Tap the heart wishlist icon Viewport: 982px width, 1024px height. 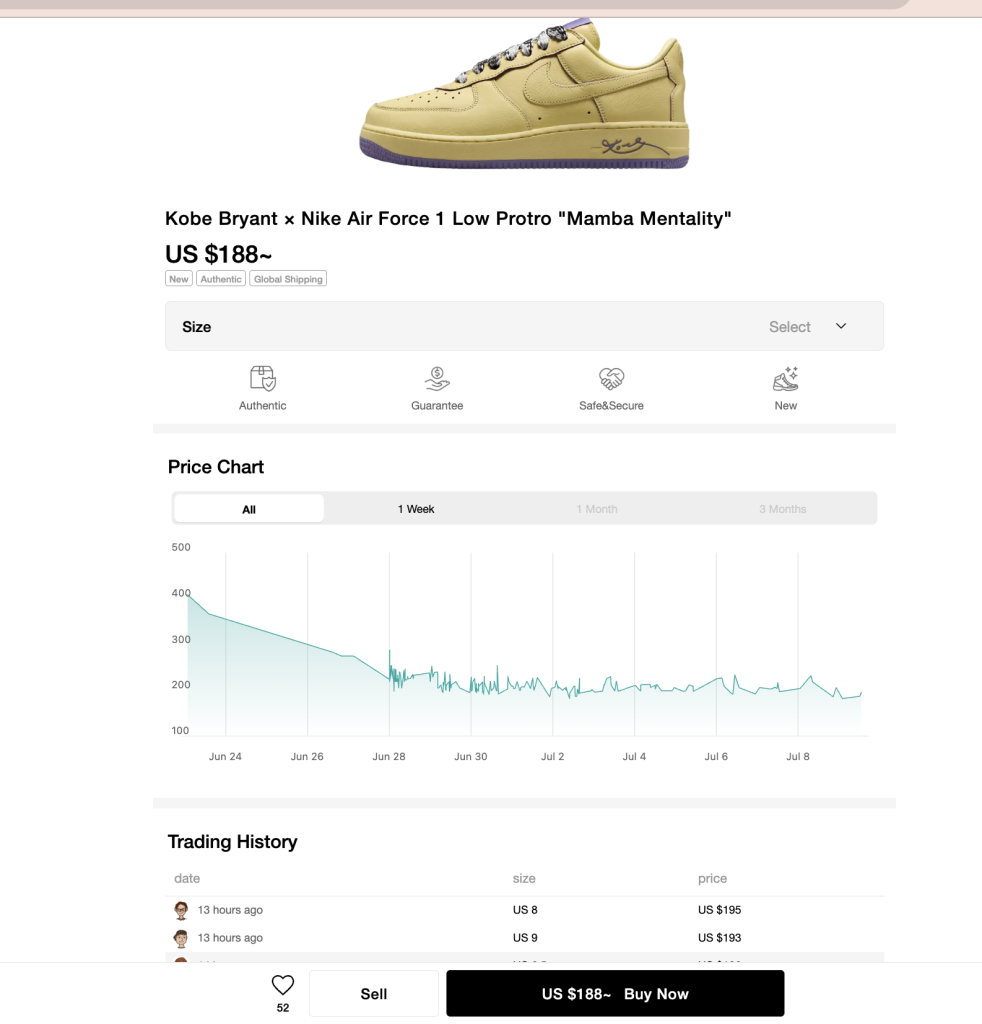(x=283, y=985)
